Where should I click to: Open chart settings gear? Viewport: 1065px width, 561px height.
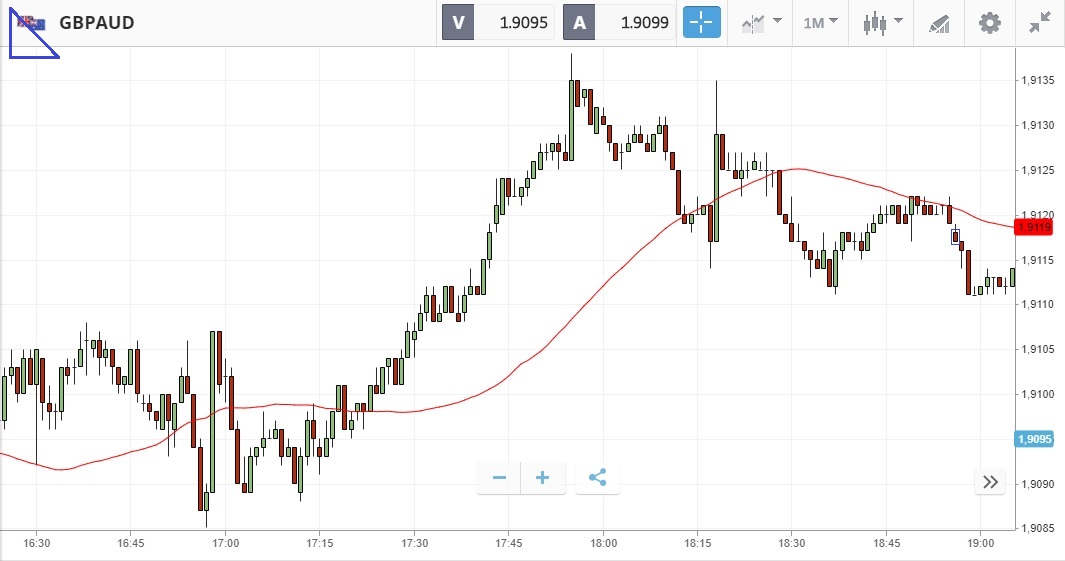tap(989, 22)
